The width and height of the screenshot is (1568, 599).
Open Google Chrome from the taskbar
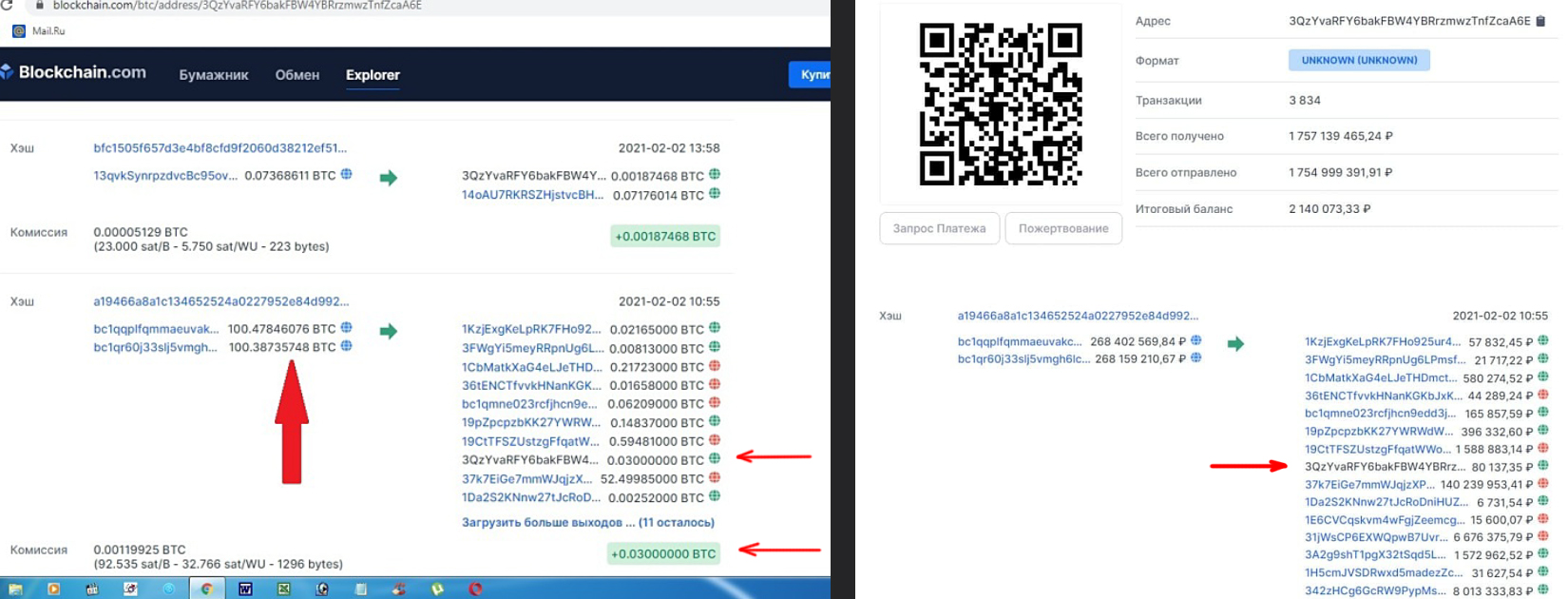tap(206, 589)
